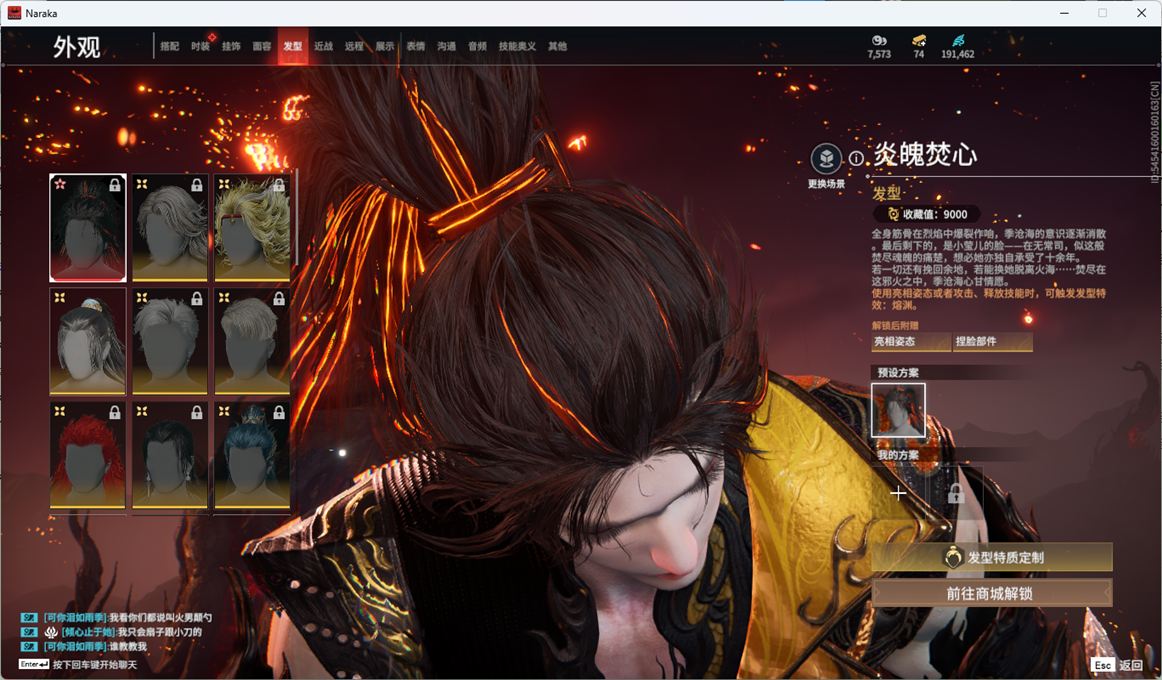Switch to the 音频 tab
The height and width of the screenshot is (680, 1162).
click(x=477, y=46)
